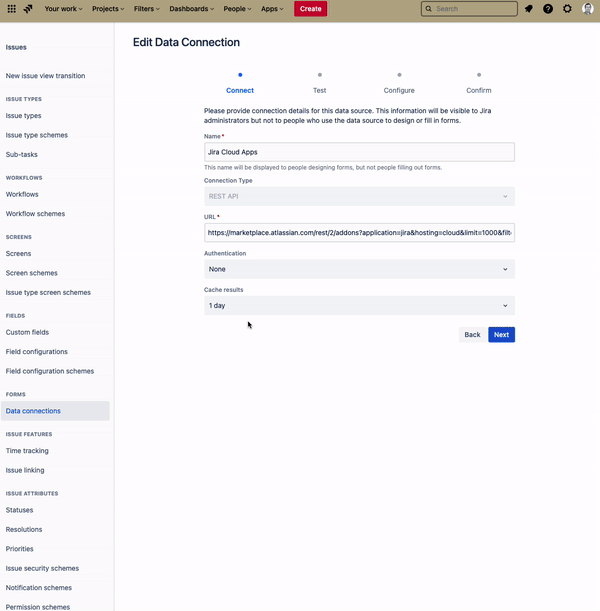Open the Projects menu
The height and width of the screenshot is (611, 600).
pyautogui.click(x=108, y=9)
